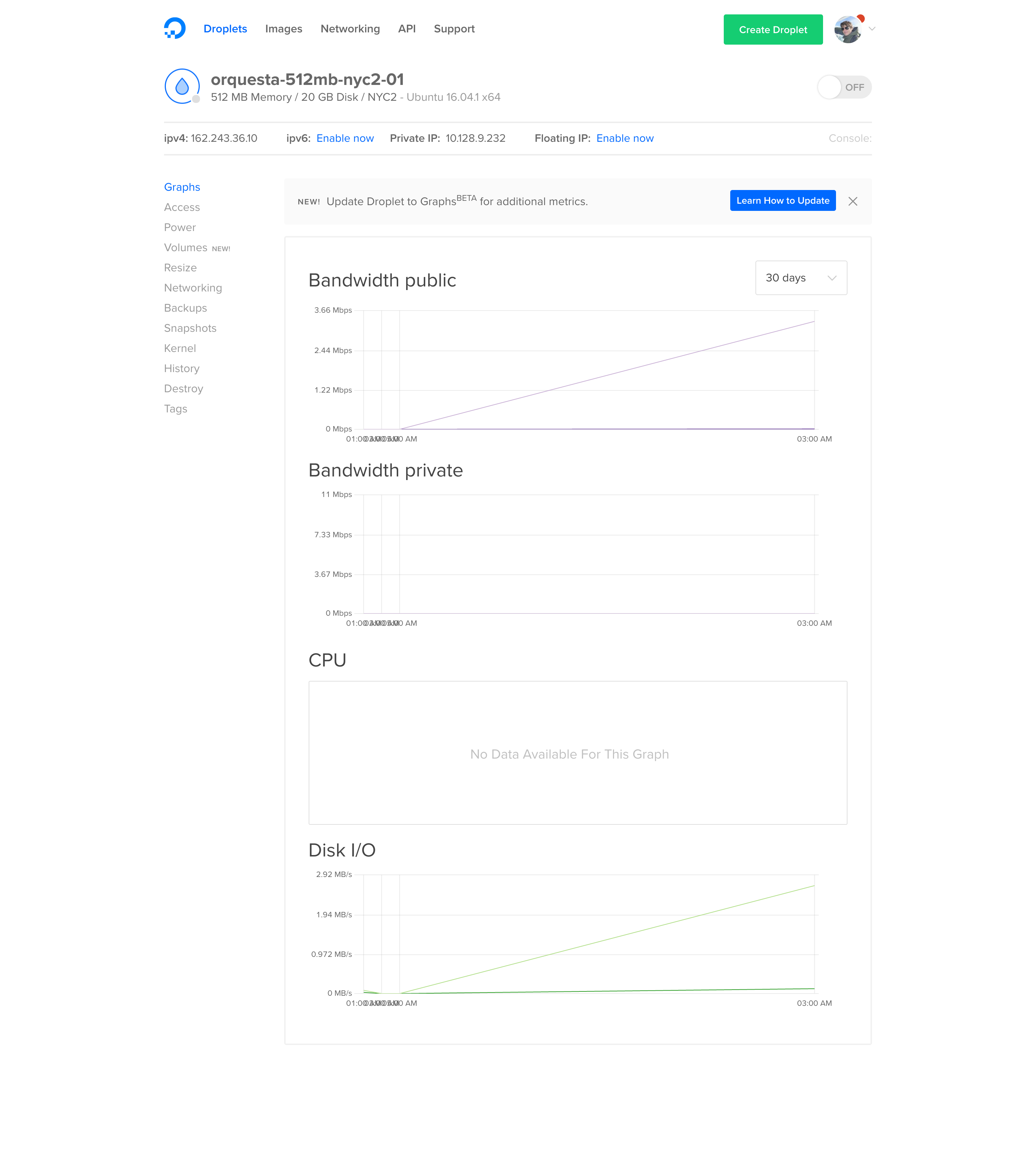Click the Bandwidth private heading
1036x1153 pixels.
[x=385, y=470]
